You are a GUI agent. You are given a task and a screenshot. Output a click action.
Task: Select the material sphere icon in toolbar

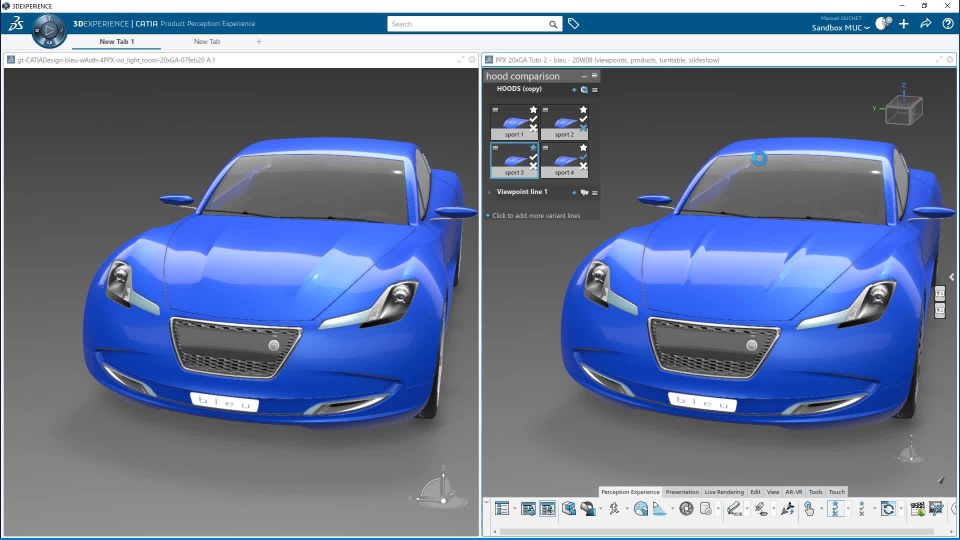pyautogui.click(x=588, y=508)
